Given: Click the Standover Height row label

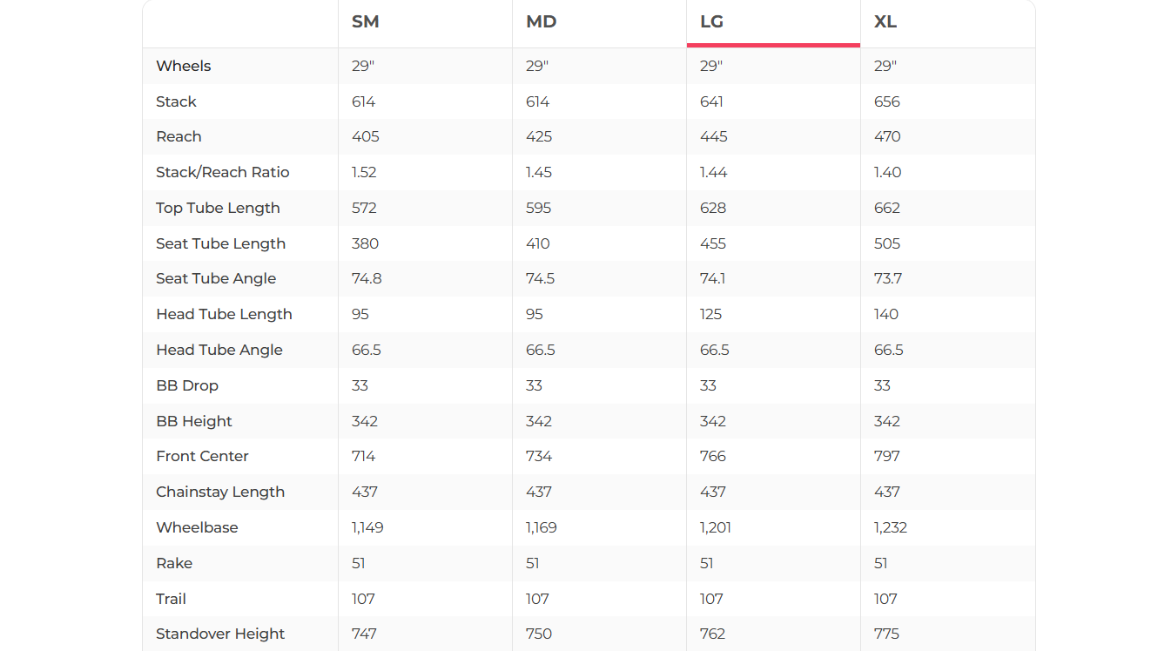Looking at the screenshot, I should click(220, 634).
